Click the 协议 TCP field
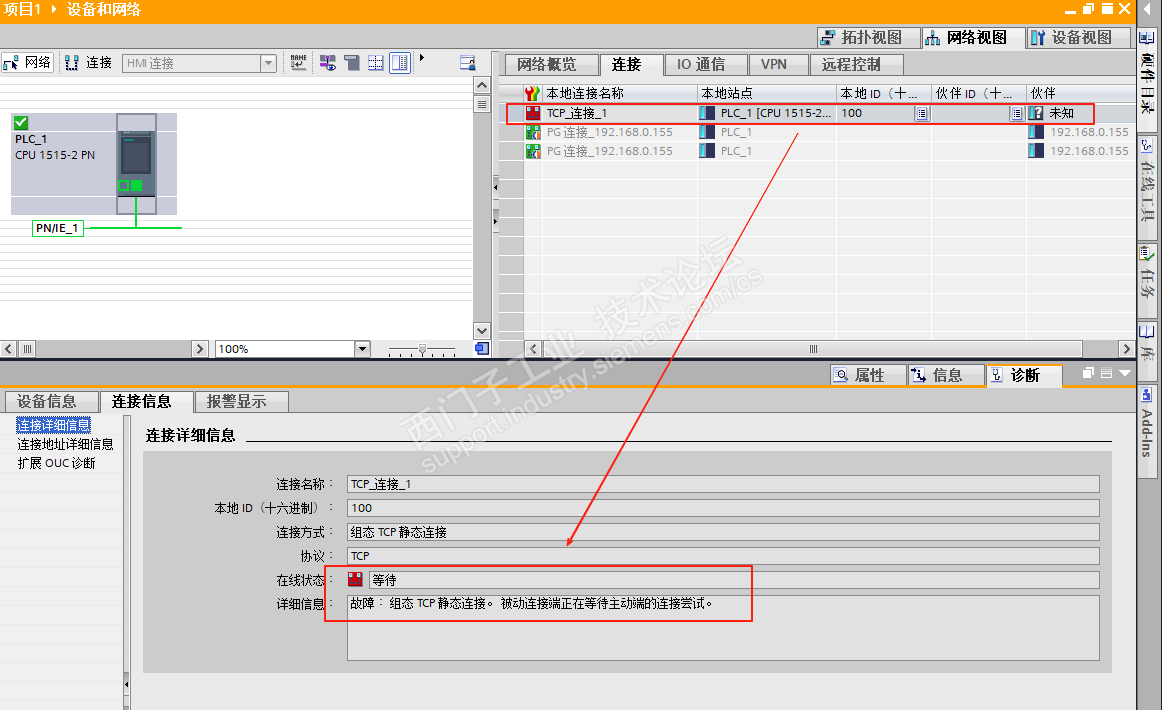 point(723,556)
